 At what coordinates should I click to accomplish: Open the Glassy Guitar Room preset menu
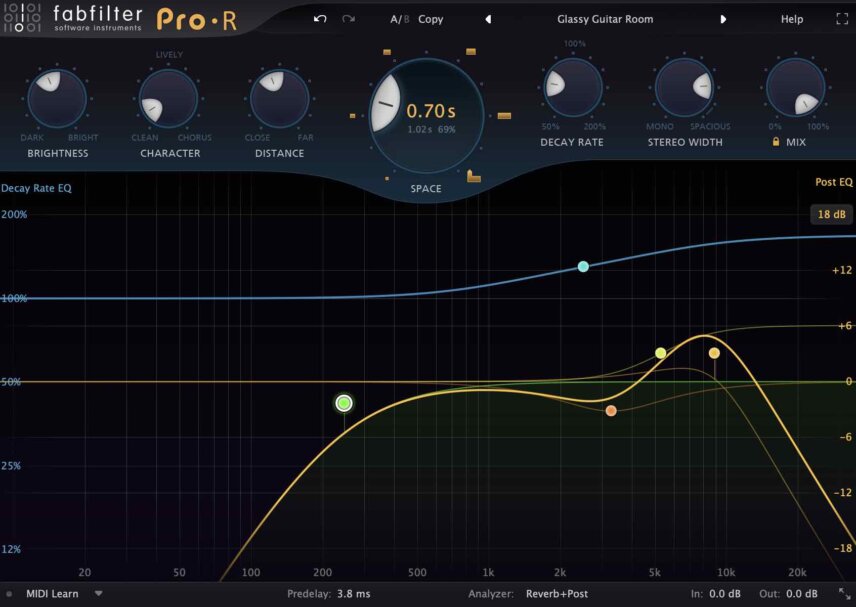pos(605,19)
